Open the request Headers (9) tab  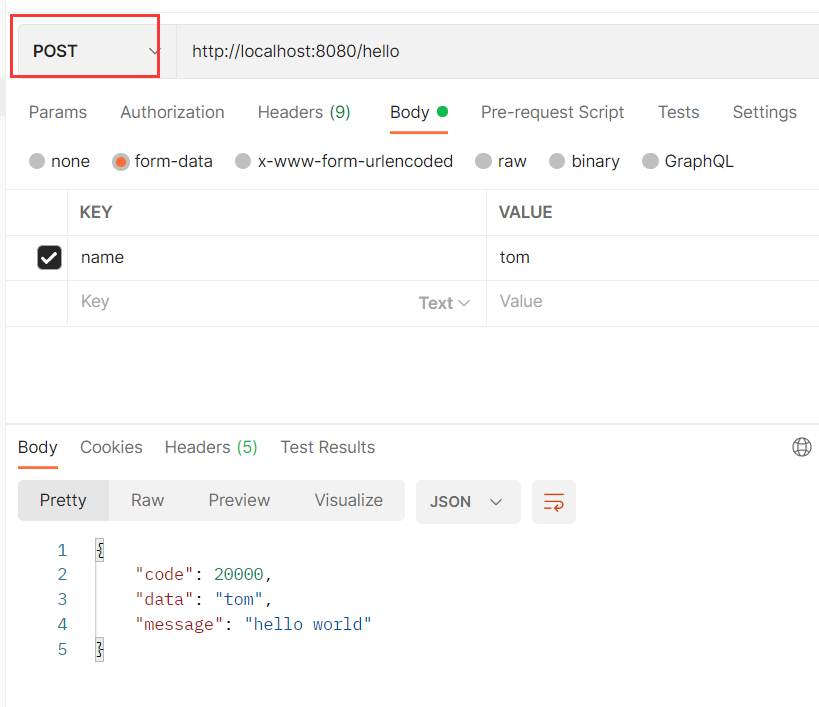click(x=304, y=112)
